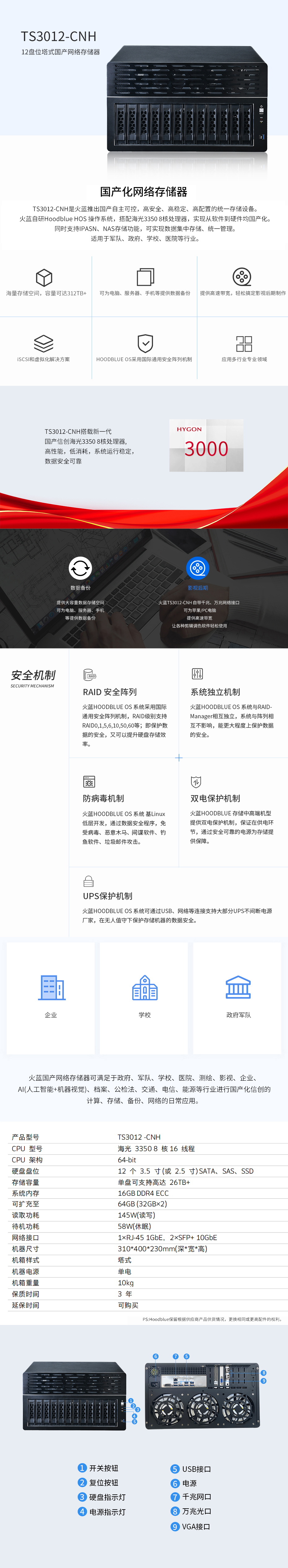Click the 政府军队 government building icon
The height and width of the screenshot is (1568, 288).
click(x=238, y=987)
